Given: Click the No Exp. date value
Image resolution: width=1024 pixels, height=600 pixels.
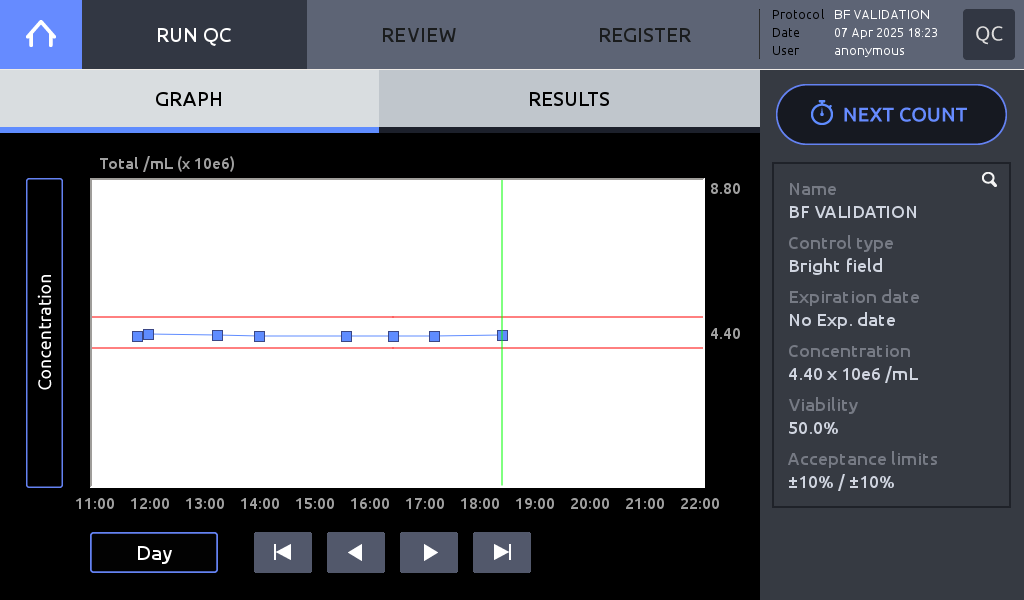Looking at the screenshot, I should 842,320.
